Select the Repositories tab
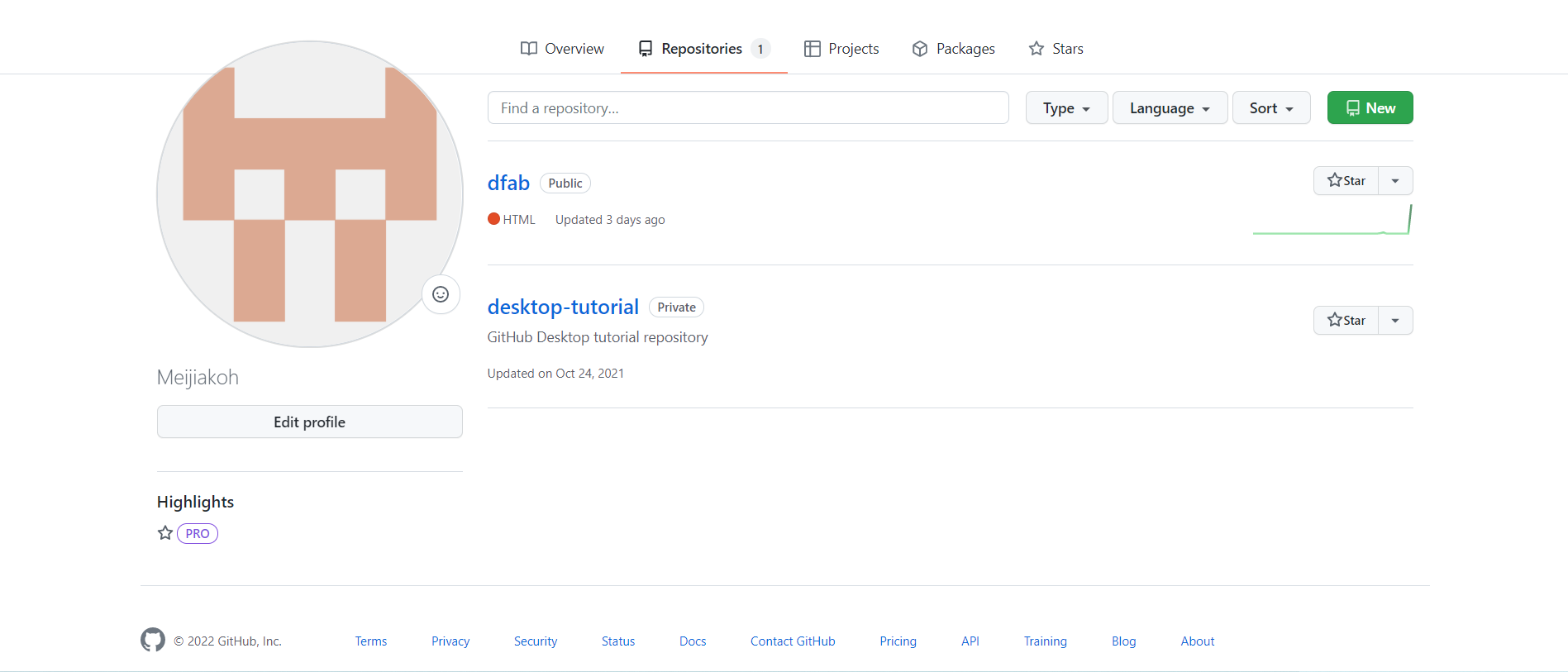1568x672 pixels. pyautogui.click(x=703, y=49)
